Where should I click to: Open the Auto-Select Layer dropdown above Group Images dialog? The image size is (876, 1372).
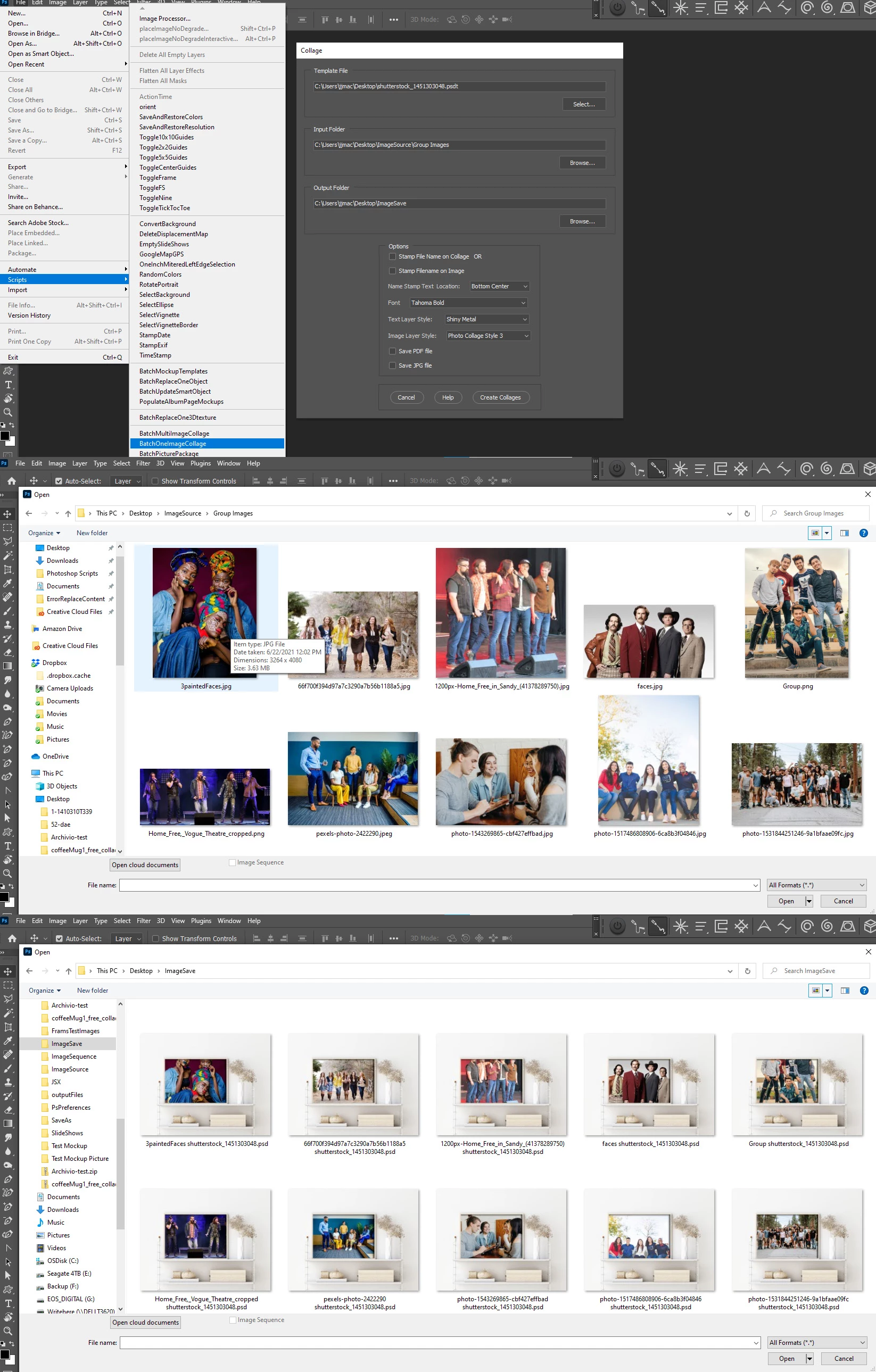127,481
